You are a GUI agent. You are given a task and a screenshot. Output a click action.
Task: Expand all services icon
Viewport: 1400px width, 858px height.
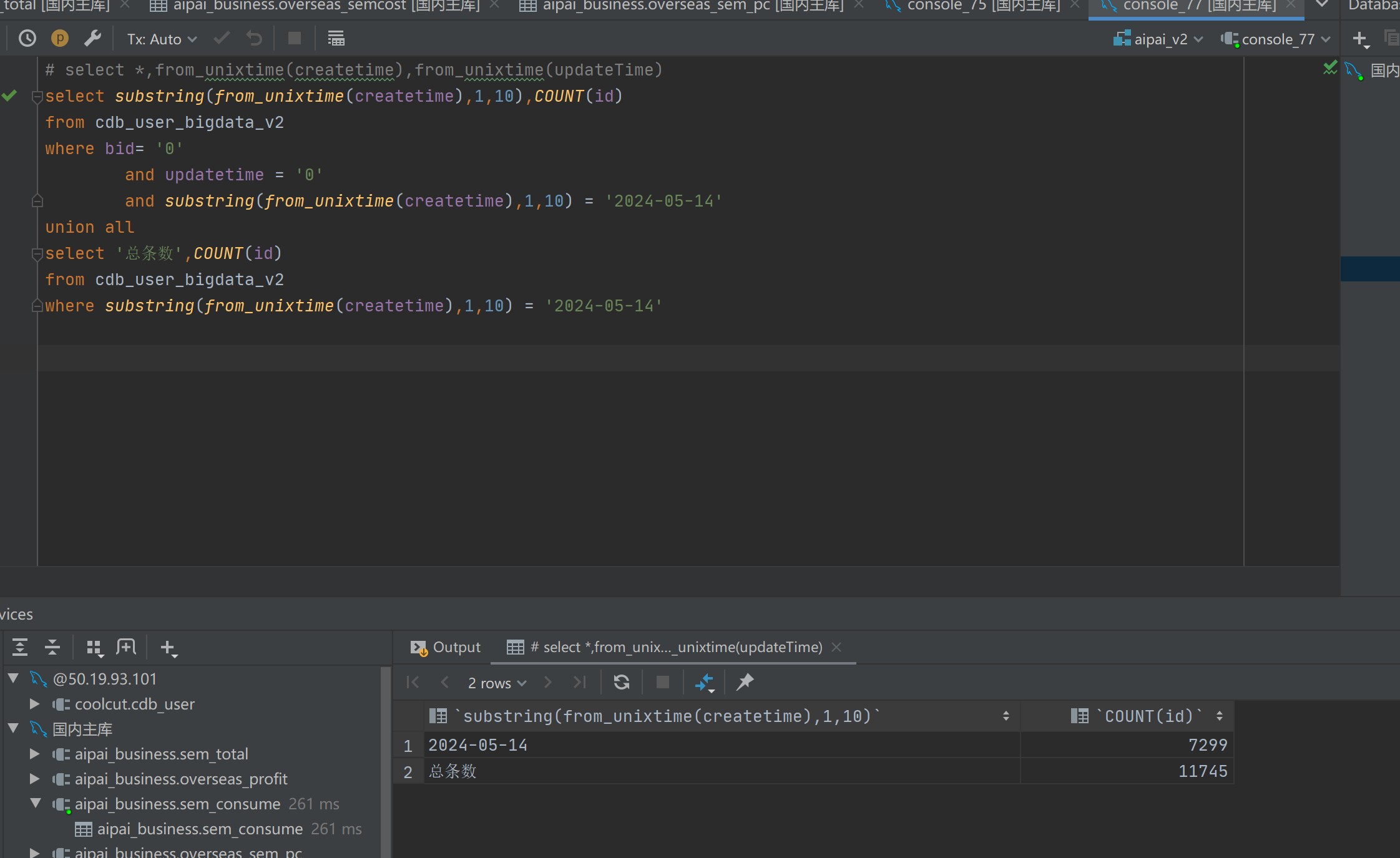pos(20,647)
